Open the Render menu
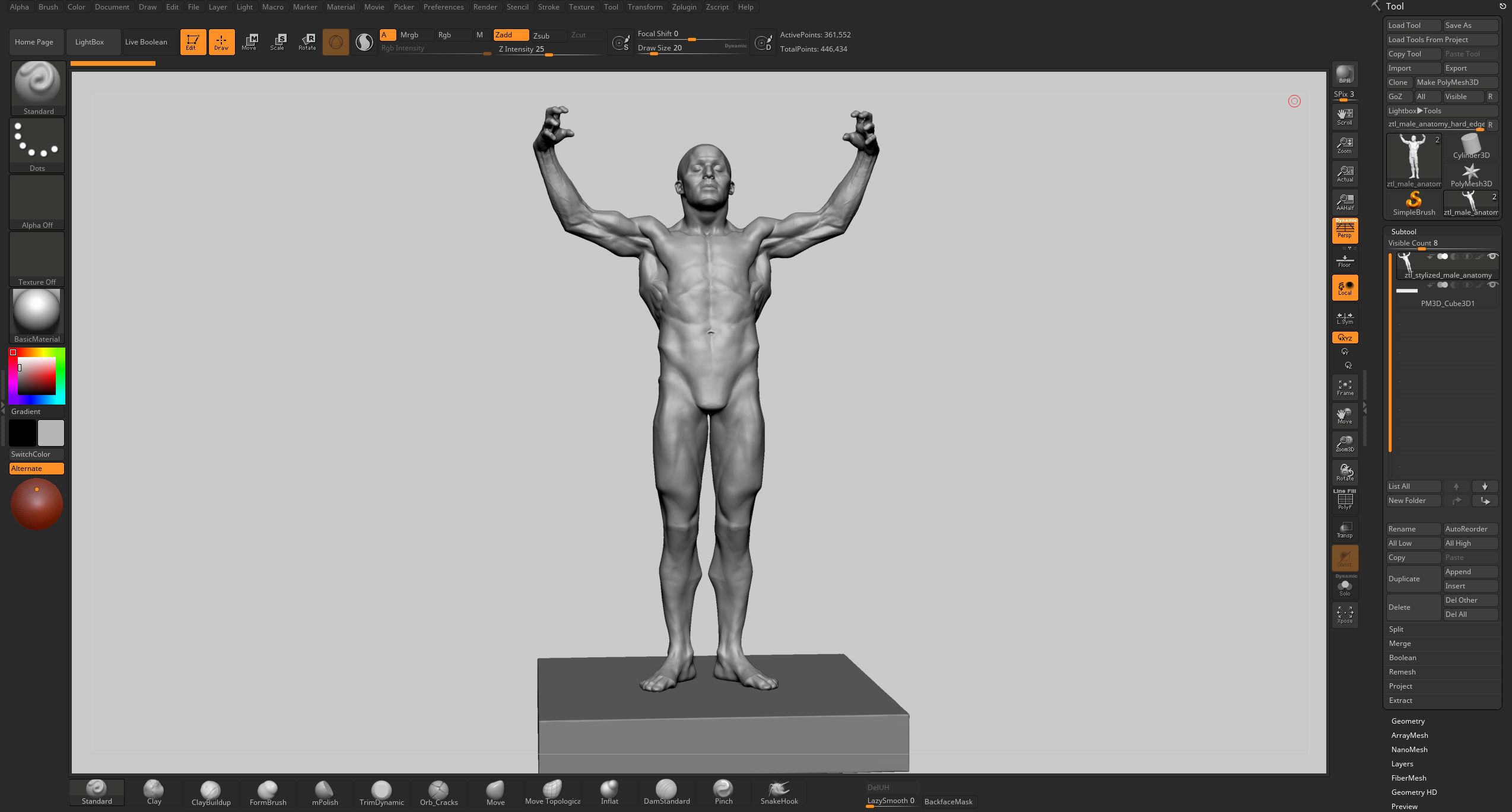The height and width of the screenshot is (812, 1512). (x=485, y=7)
